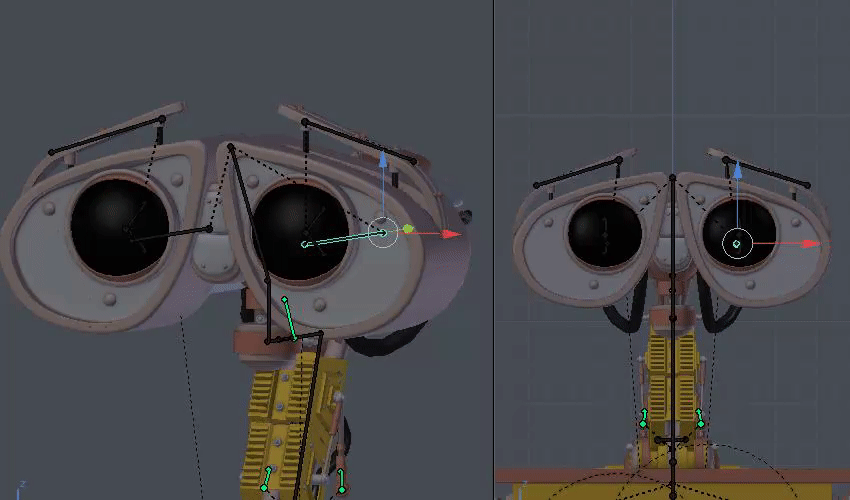Viewport: 850px width, 500px height.
Task: Select central vertical spine bone in front view
Action: pyautogui.click(x=673, y=336)
